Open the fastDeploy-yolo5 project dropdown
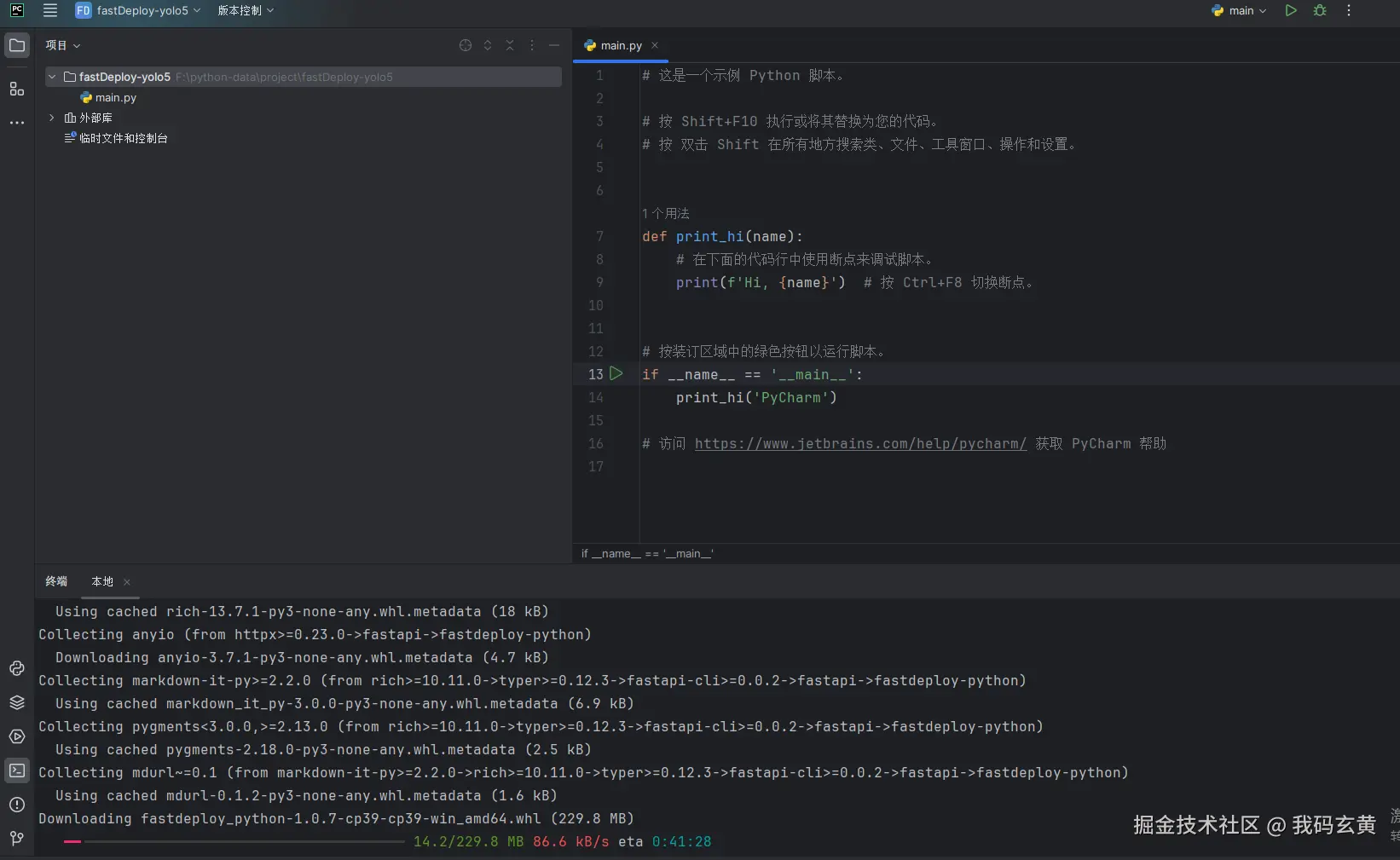The height and width of the screenshot is (860, 1400). pos(138,11)
